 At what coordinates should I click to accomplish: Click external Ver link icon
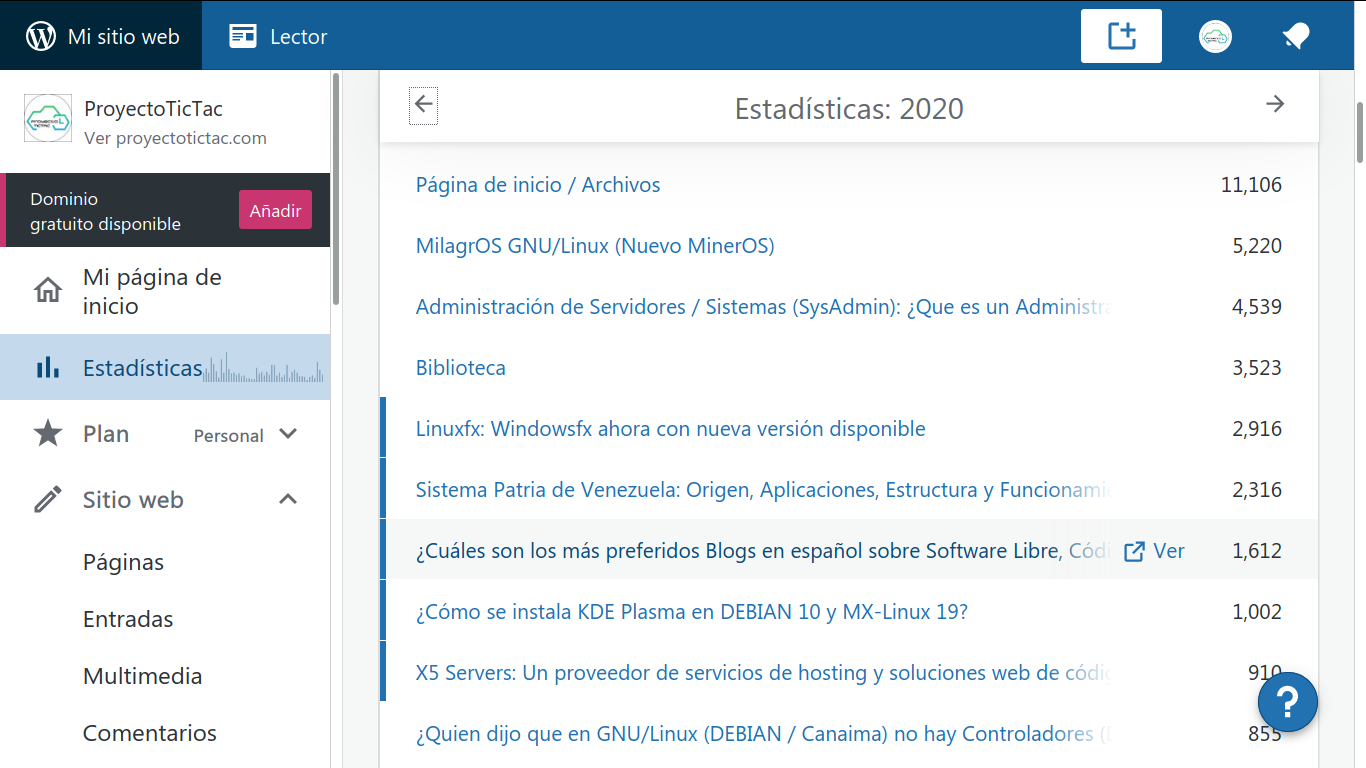click(x=1134, y=551)
